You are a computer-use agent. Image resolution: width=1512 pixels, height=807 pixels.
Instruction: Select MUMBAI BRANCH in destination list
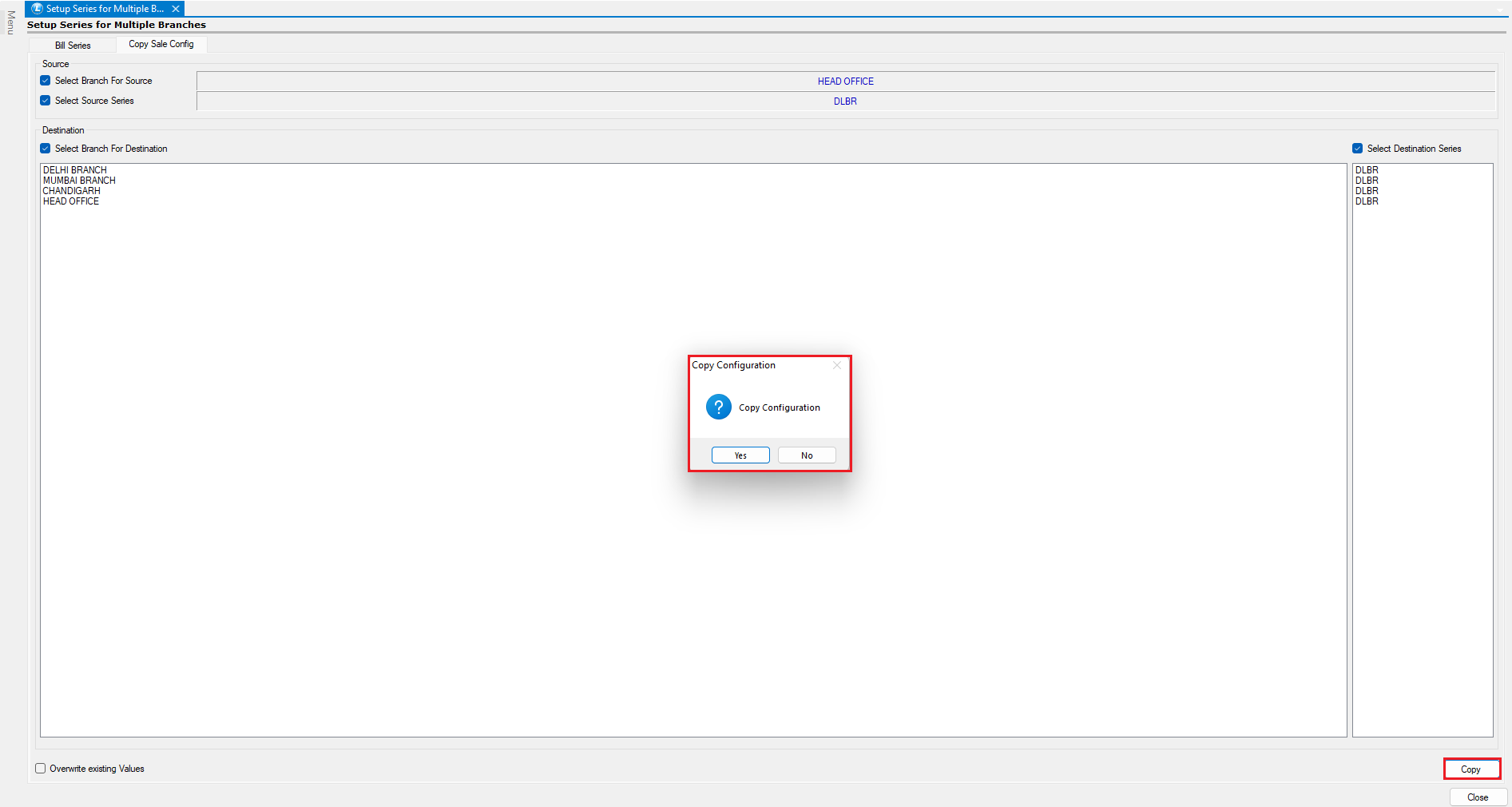(79, 181)
